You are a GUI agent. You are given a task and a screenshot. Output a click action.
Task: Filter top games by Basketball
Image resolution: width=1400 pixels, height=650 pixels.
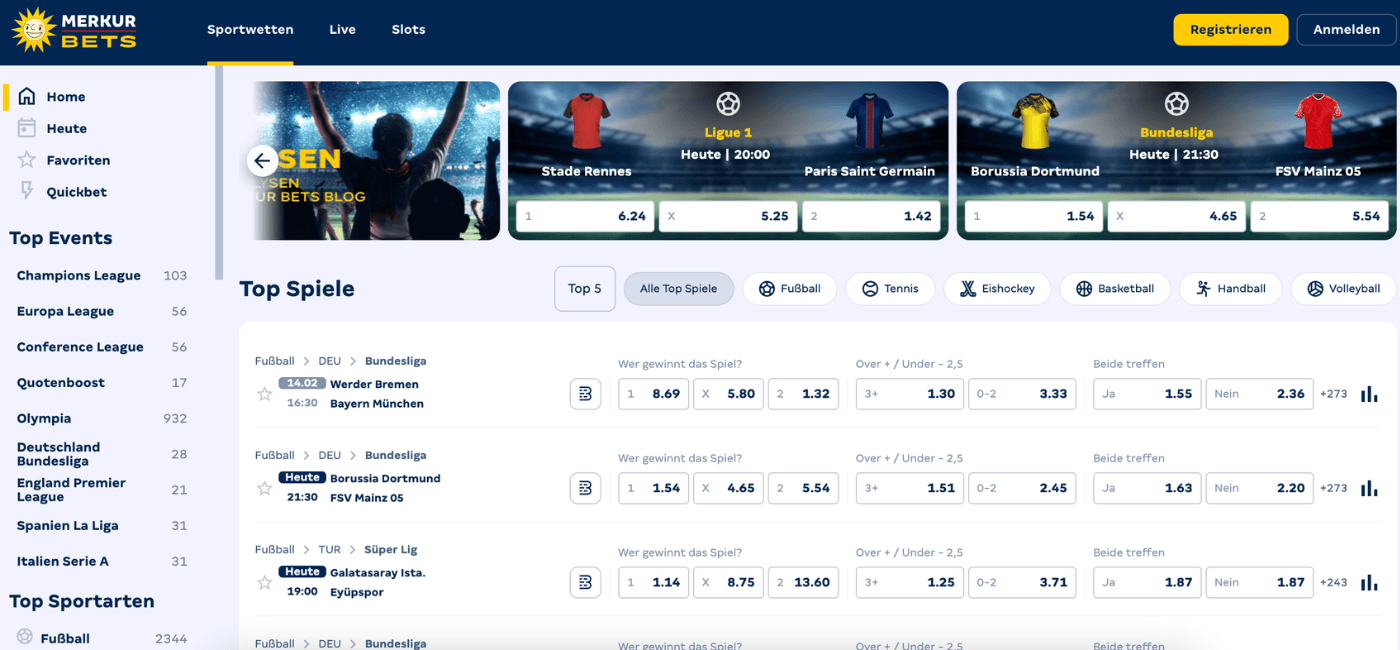[1114, 289]
